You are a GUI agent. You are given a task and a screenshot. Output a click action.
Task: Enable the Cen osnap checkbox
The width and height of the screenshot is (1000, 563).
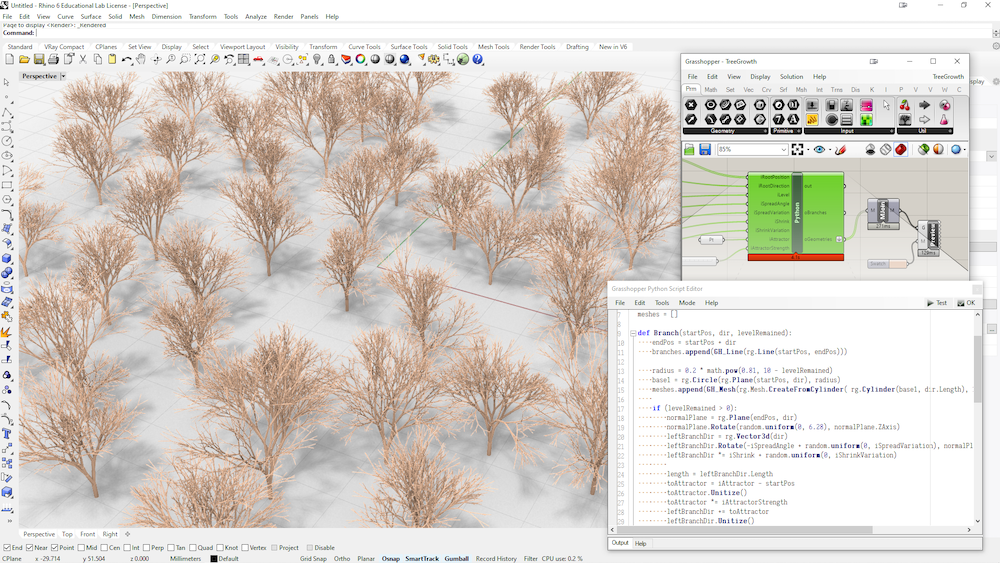click(x=104, y=548)
